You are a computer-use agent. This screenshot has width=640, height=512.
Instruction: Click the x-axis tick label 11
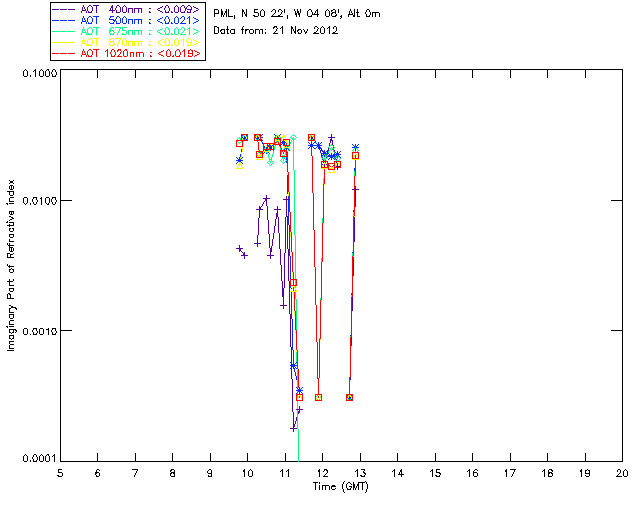(x=285, y=473)
